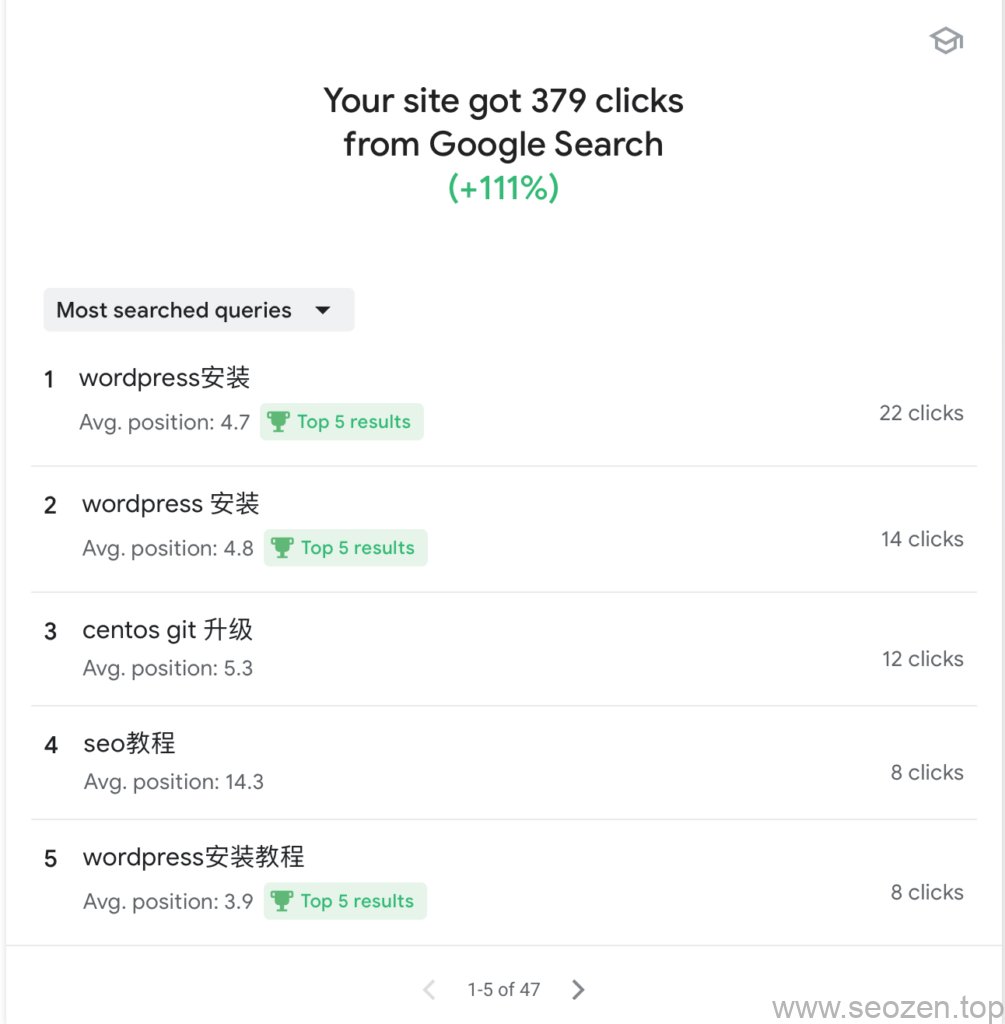This screenshot has height=1024, width=1005.
Task: Click the 12 clicks count
Action: point(922,659)
